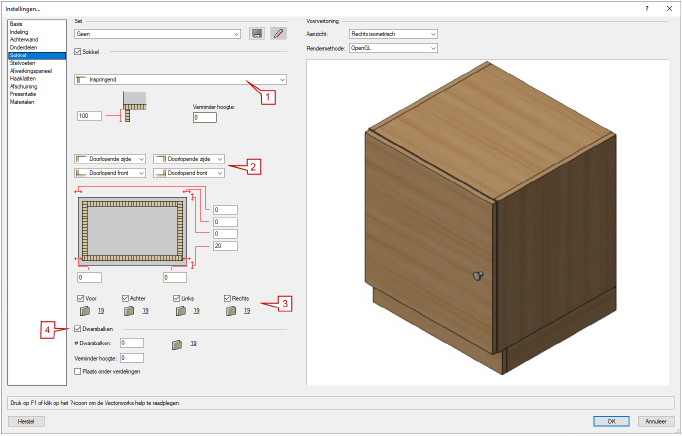Uncheck the Achter plinth side
This screenshot has height=436, width=682.
point(125,298)
